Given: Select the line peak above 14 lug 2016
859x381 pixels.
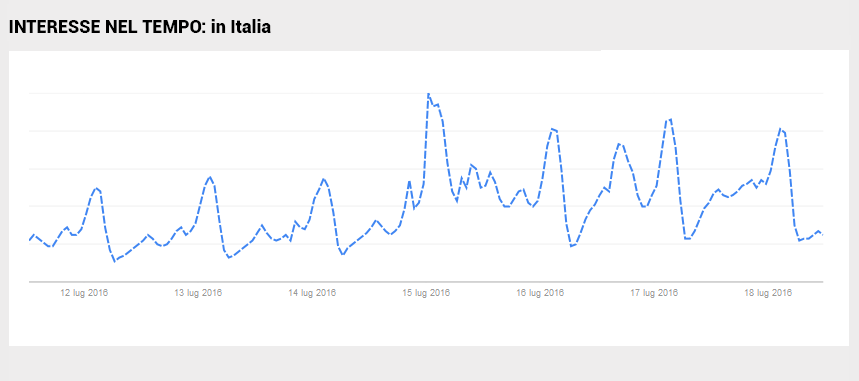Looking at the screenshot, I should (324, 179).
